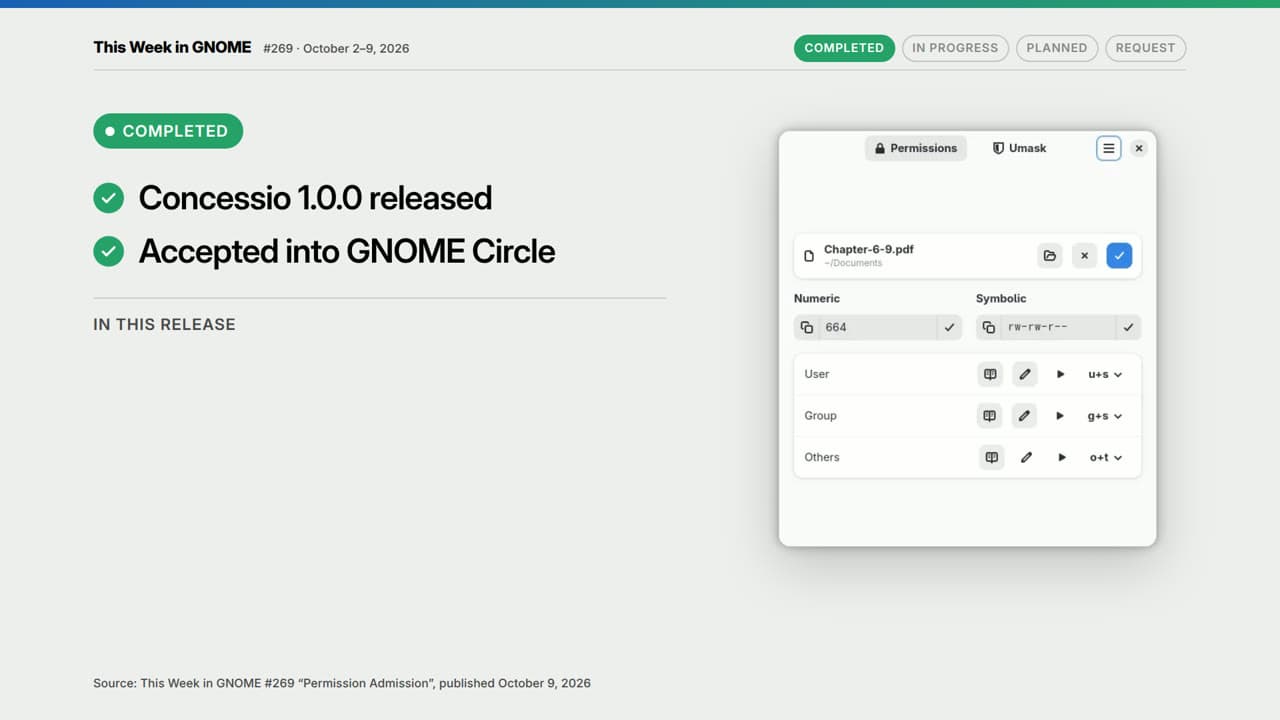Click the This Week in GNOME title
1280x720 pixels.
172,47
